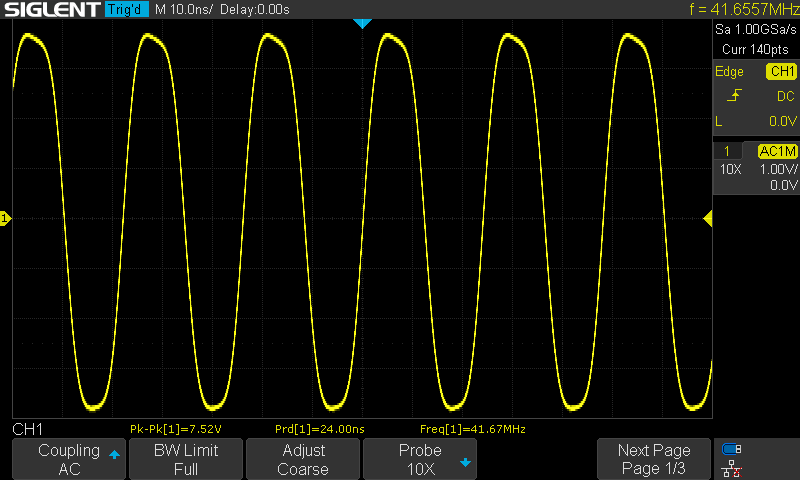Click the blue arrow on Coupling button

[114, 454]
